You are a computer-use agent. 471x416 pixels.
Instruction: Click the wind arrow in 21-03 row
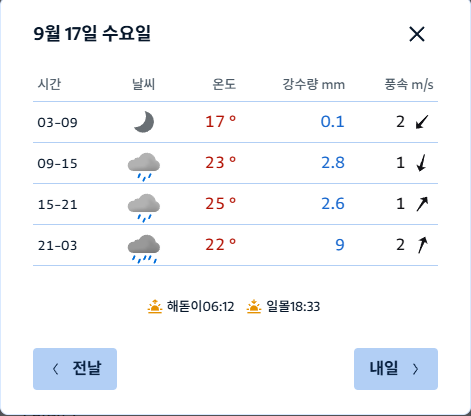coord(422,245)
